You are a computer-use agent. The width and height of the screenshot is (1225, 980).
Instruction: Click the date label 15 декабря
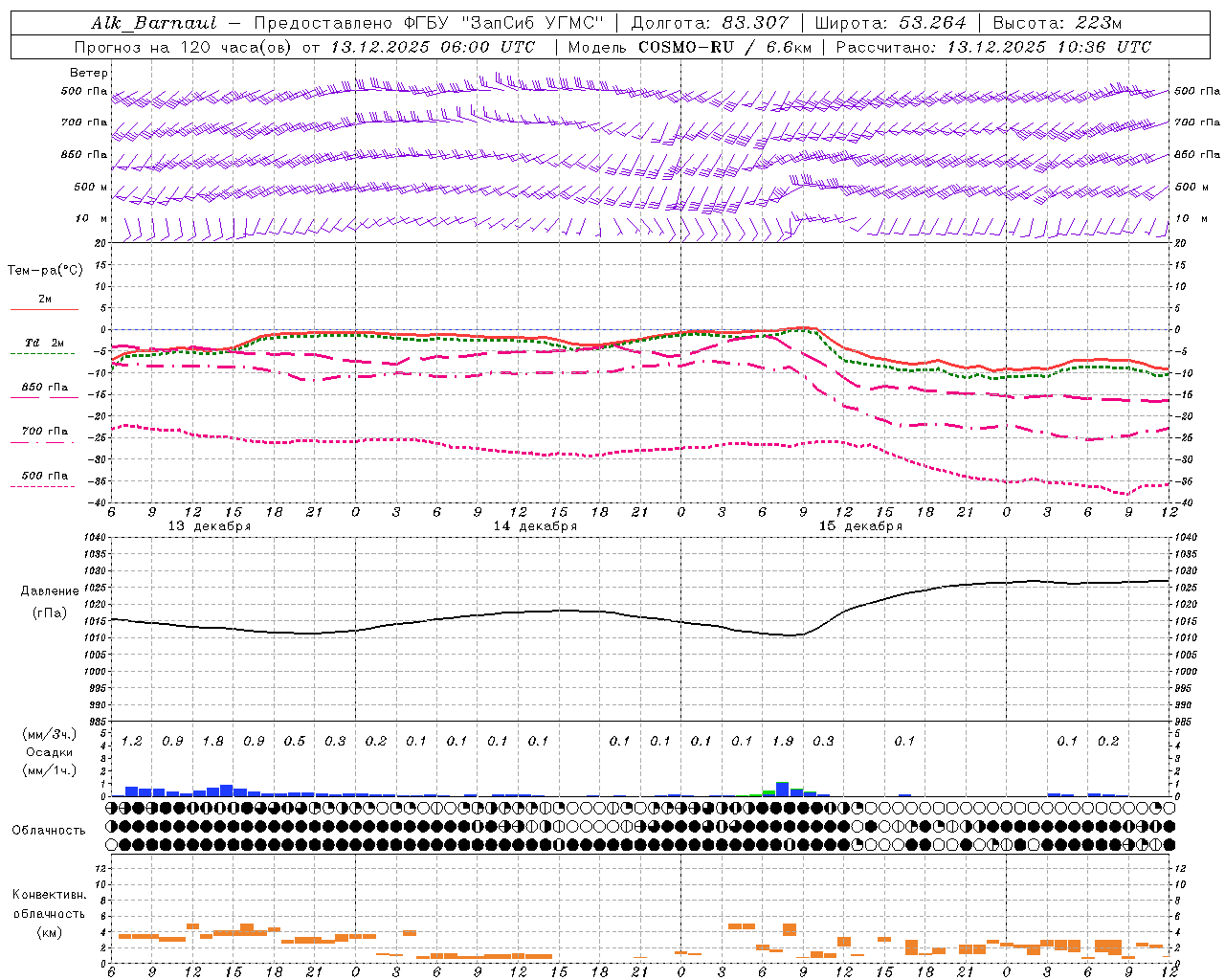(860, 526)
